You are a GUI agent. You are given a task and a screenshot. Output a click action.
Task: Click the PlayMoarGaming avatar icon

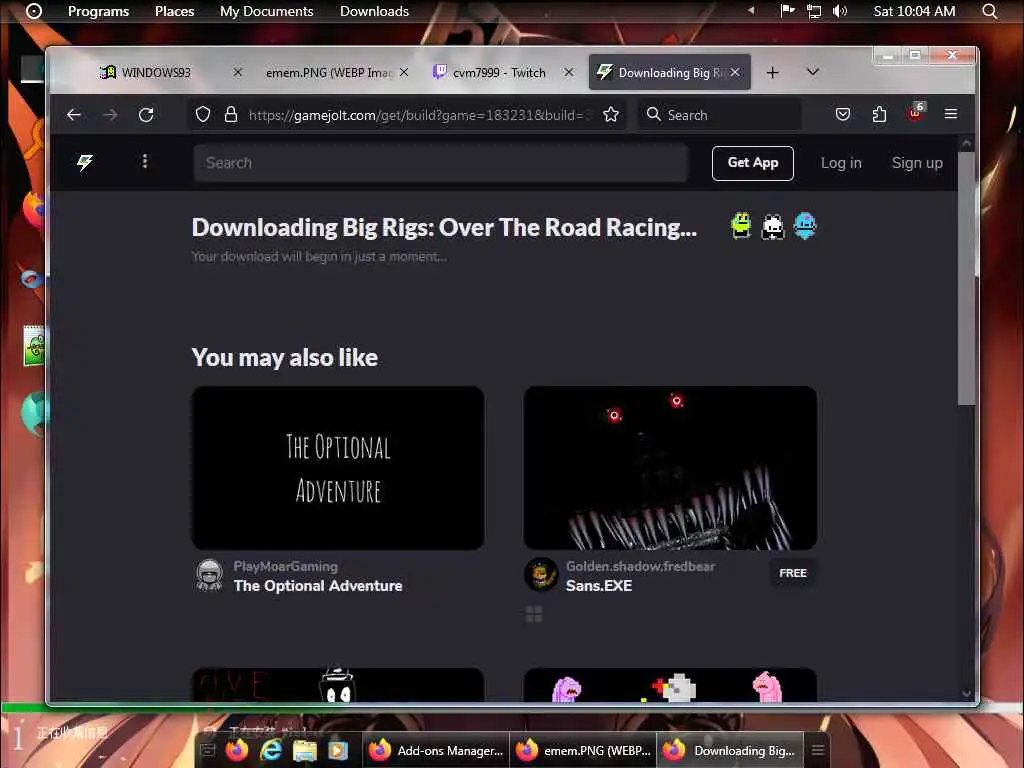pos(210,575)
